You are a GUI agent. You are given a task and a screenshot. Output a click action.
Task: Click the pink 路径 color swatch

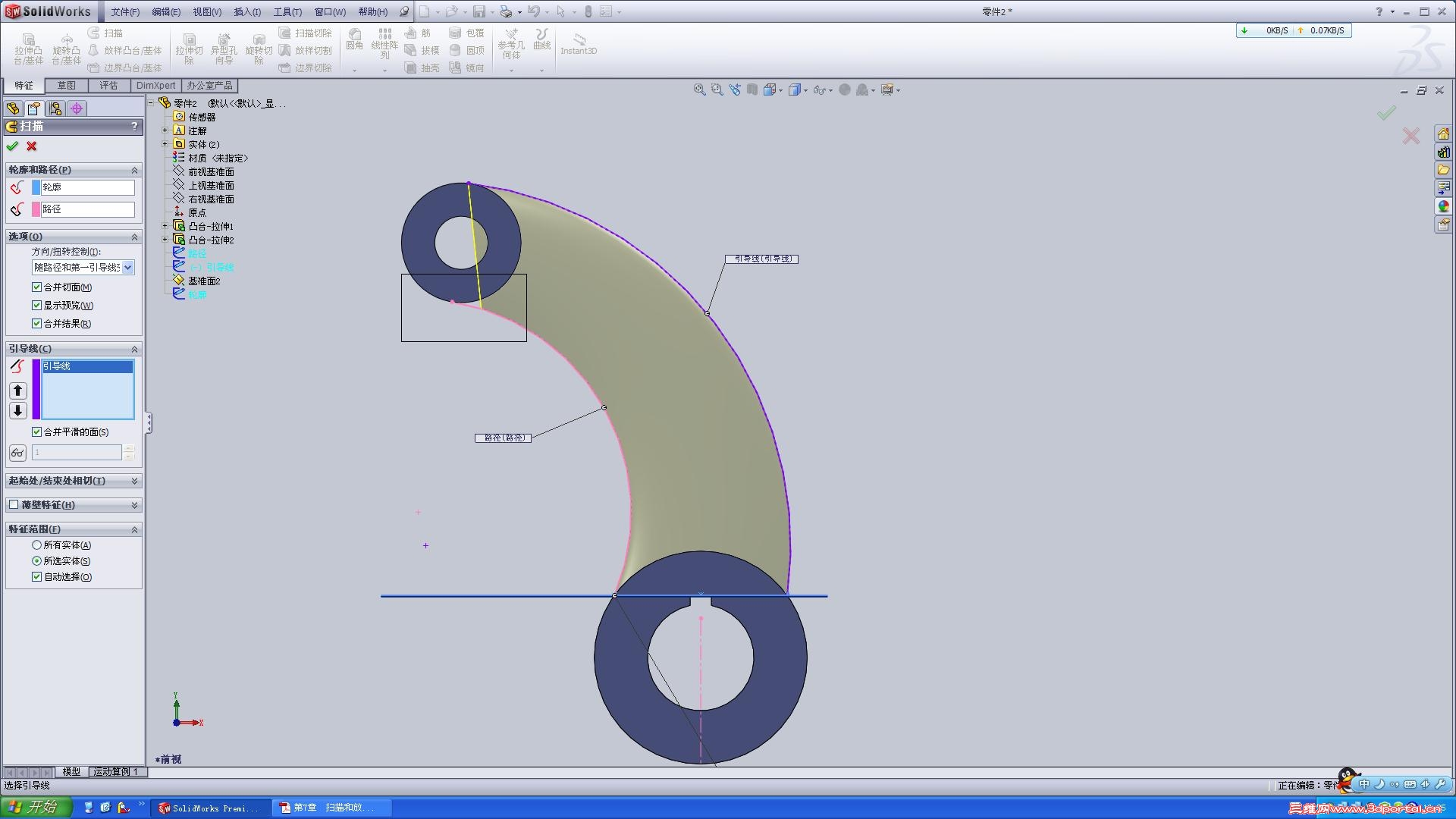36,209
